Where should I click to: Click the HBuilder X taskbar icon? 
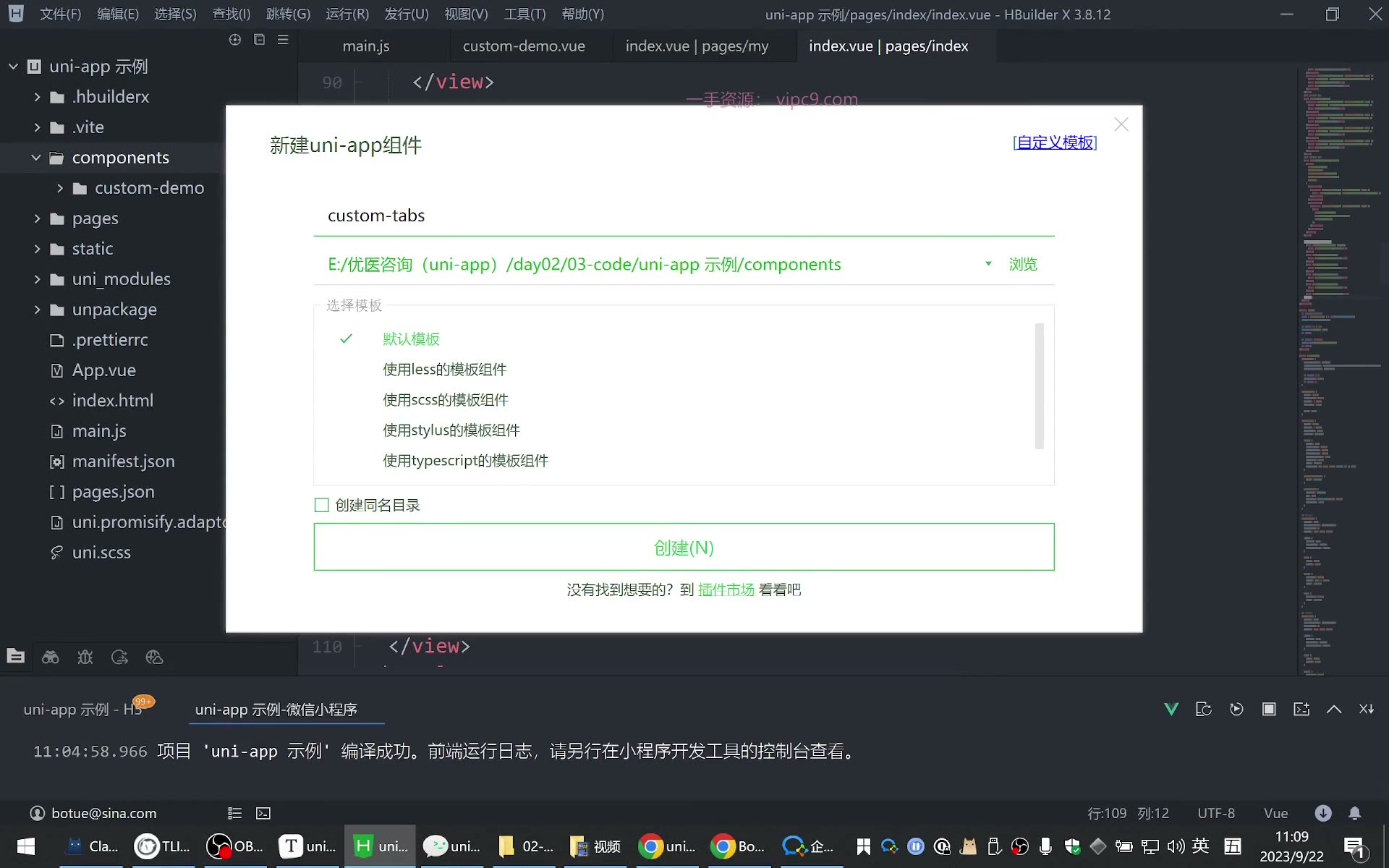click(x=380, y=846)
